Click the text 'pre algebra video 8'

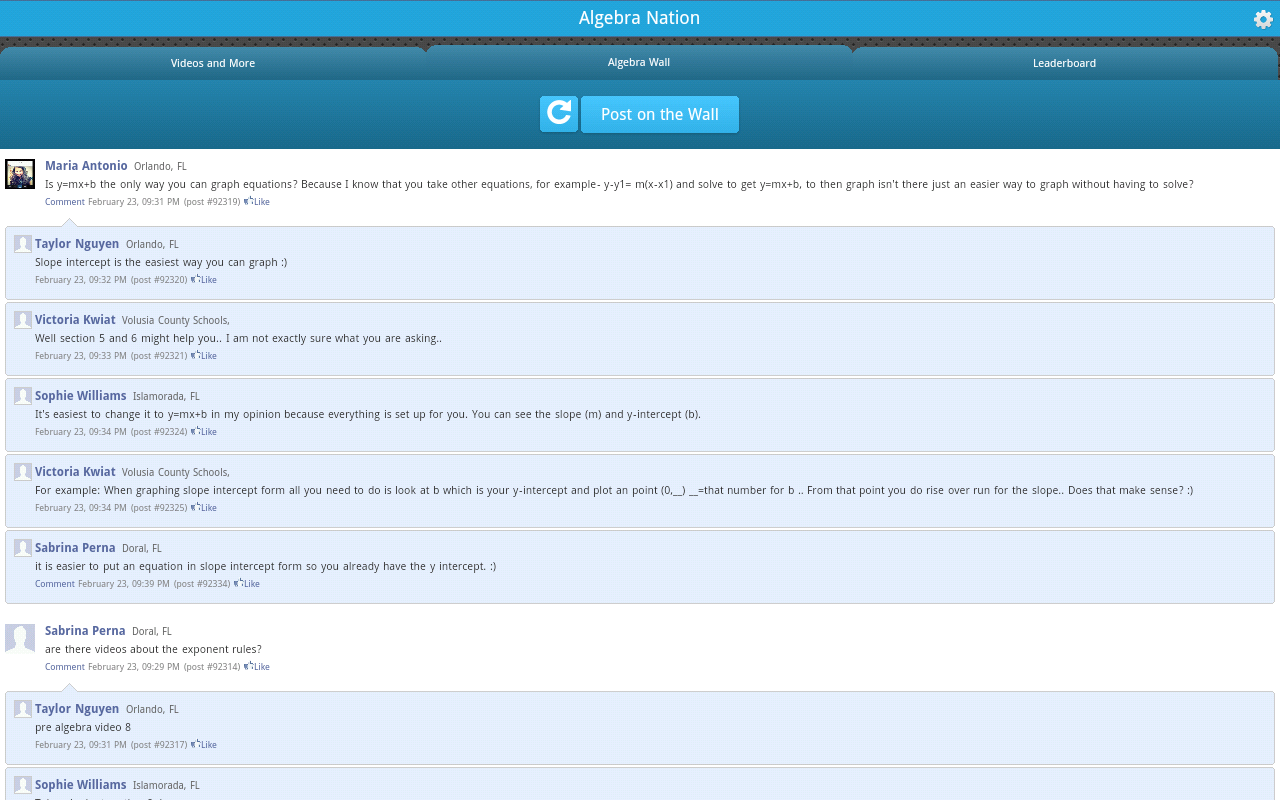point(83,728)
